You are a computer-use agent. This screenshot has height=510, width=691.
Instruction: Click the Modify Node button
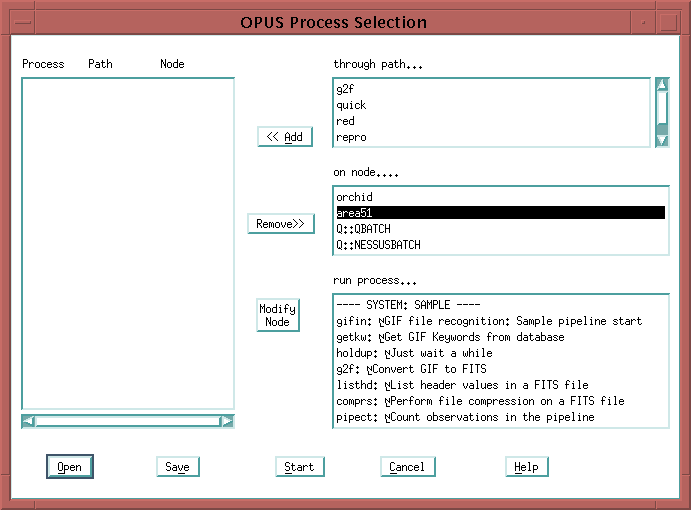(278, 315)
